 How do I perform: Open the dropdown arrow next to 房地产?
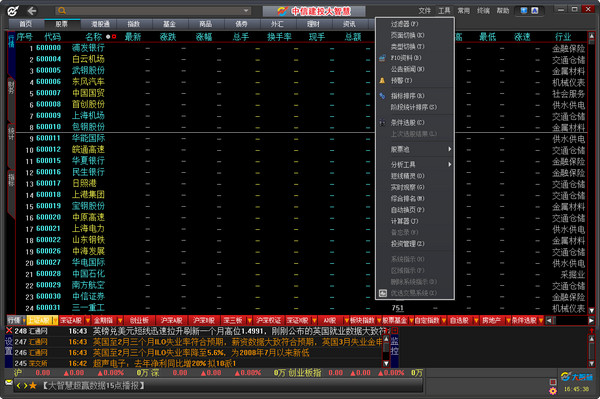pyautogui.click(x=509, y=320)
